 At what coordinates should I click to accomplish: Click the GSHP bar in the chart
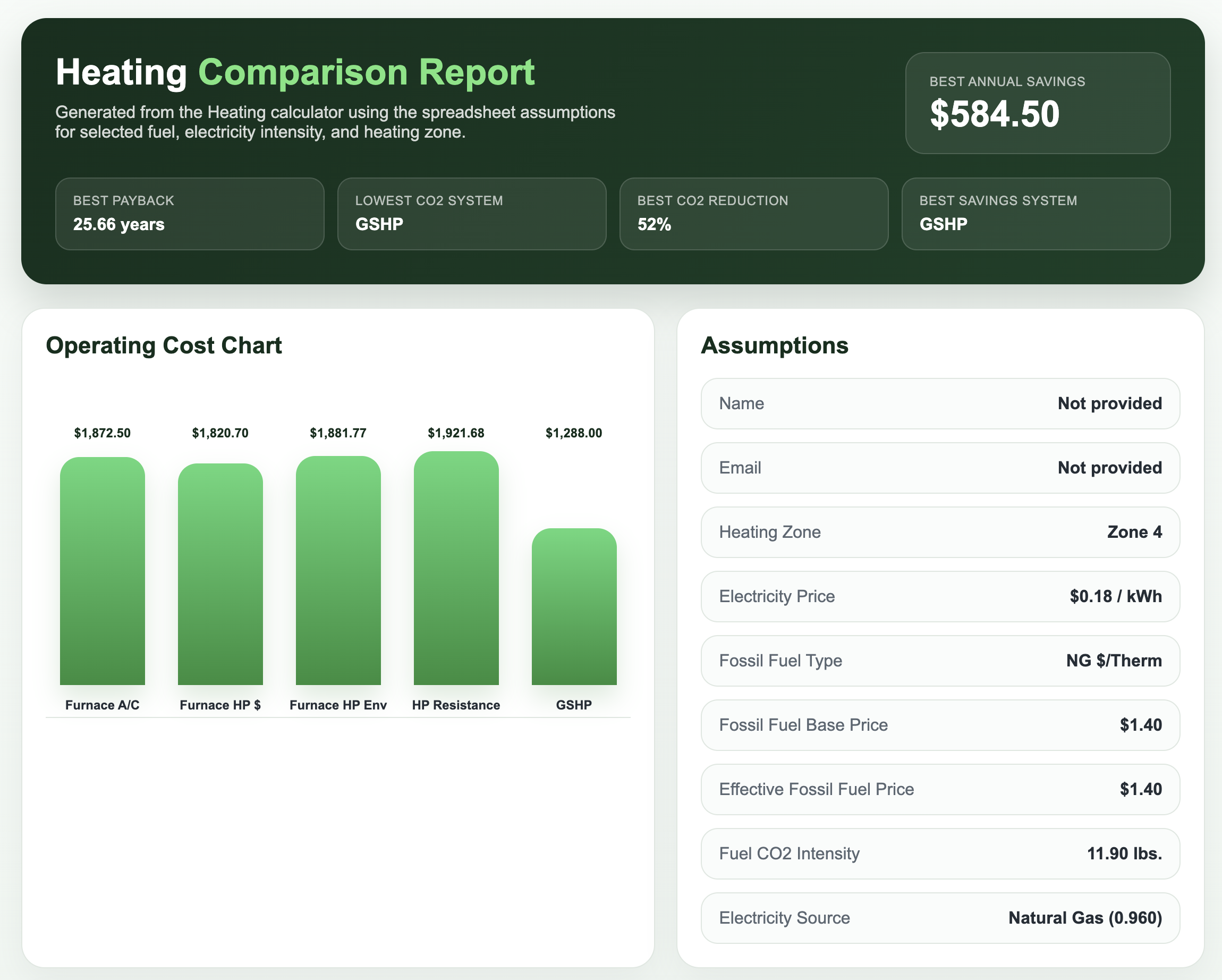click(x=574, y=606)
